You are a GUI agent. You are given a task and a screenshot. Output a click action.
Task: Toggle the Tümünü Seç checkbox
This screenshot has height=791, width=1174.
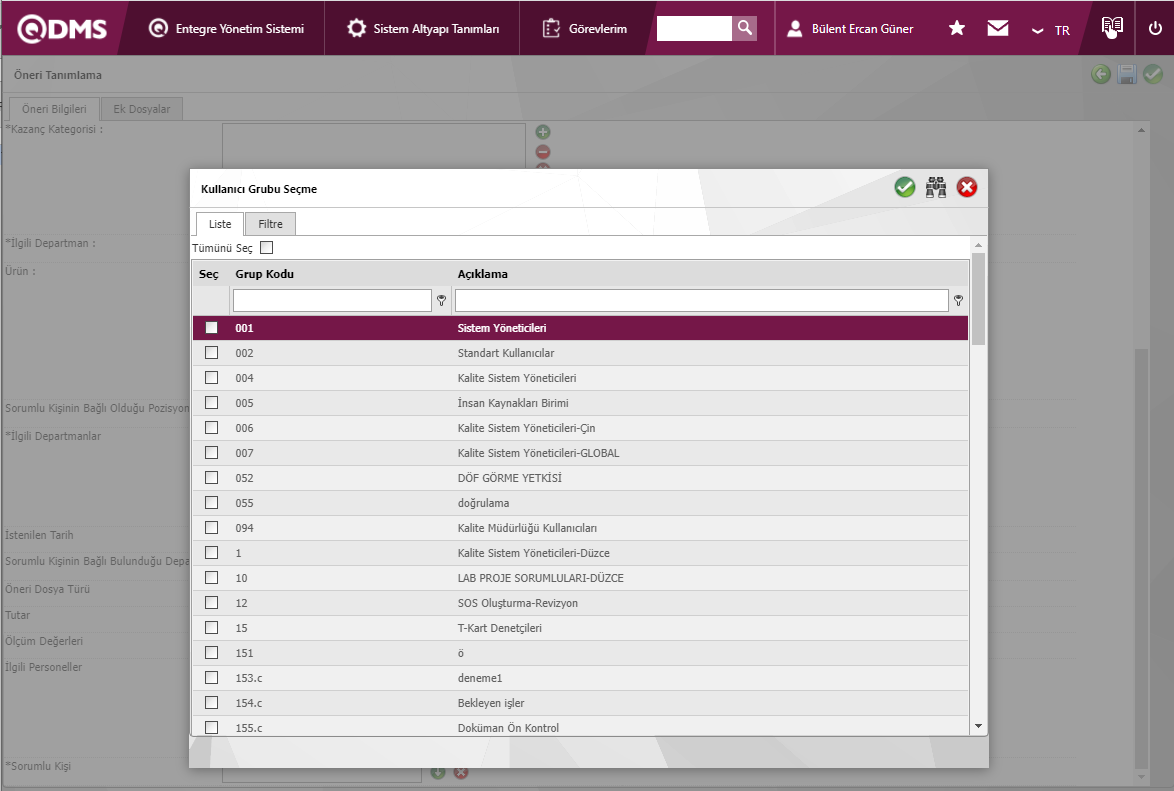tap(266, 248)
